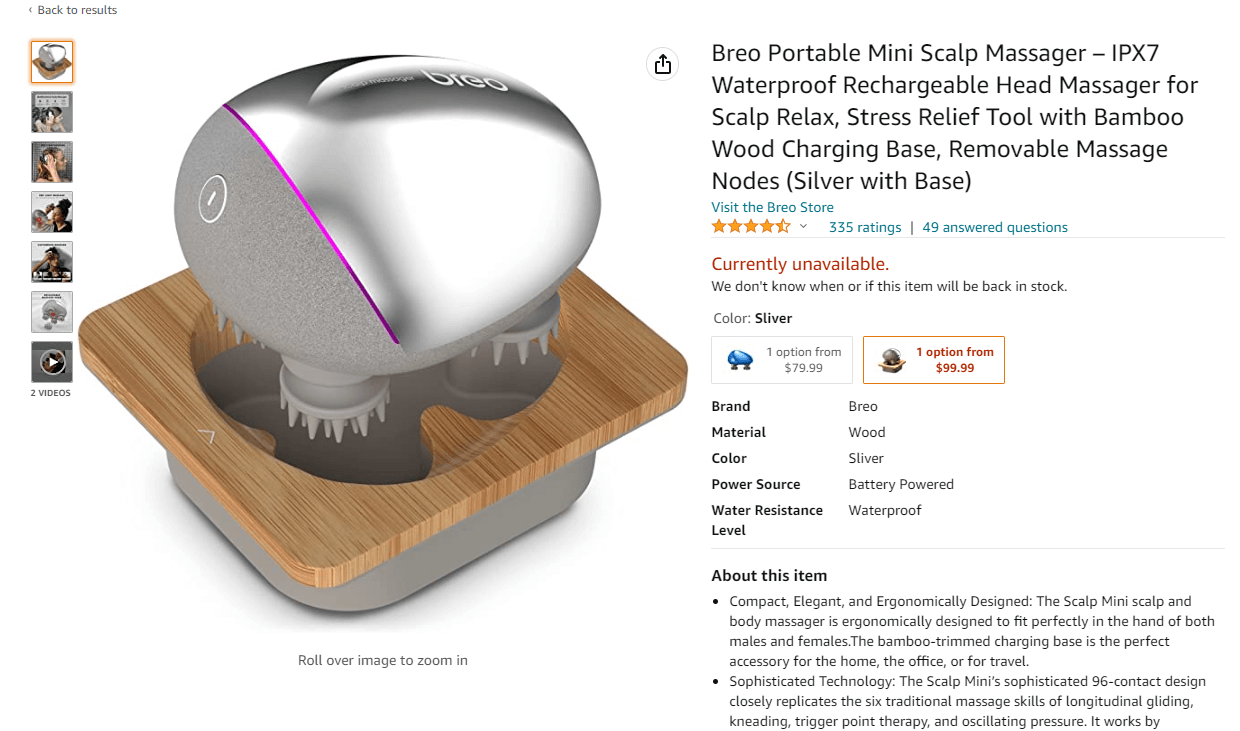The height and width of the screenshot is (731, 1240).
Task: Choose the fifth gallery thumbnail
Action: click(x=52, y=262)
